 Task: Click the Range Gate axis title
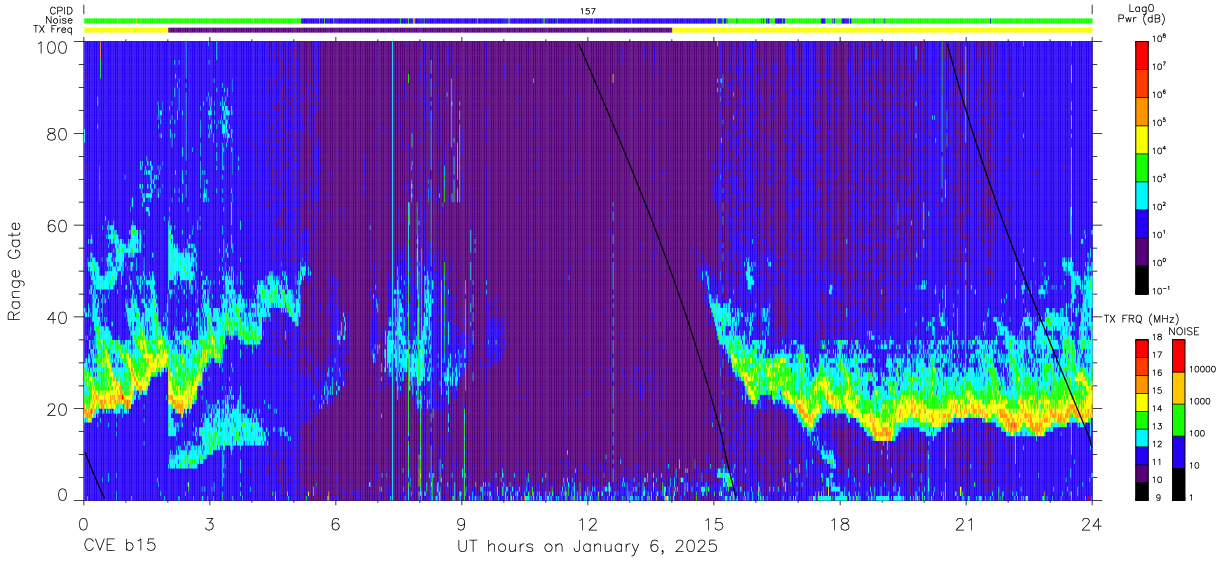(15, 272)
